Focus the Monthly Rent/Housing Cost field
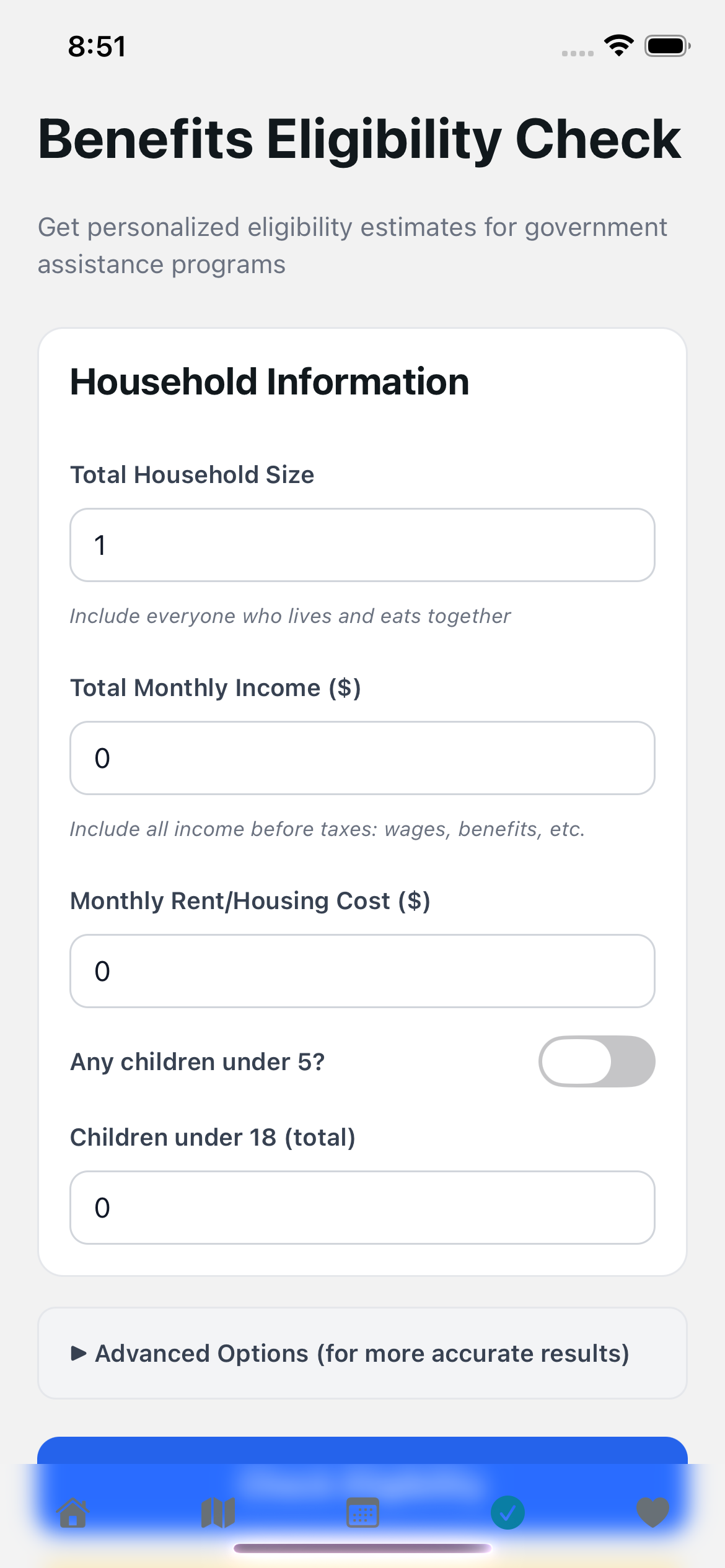 click(x=362, y=971)
